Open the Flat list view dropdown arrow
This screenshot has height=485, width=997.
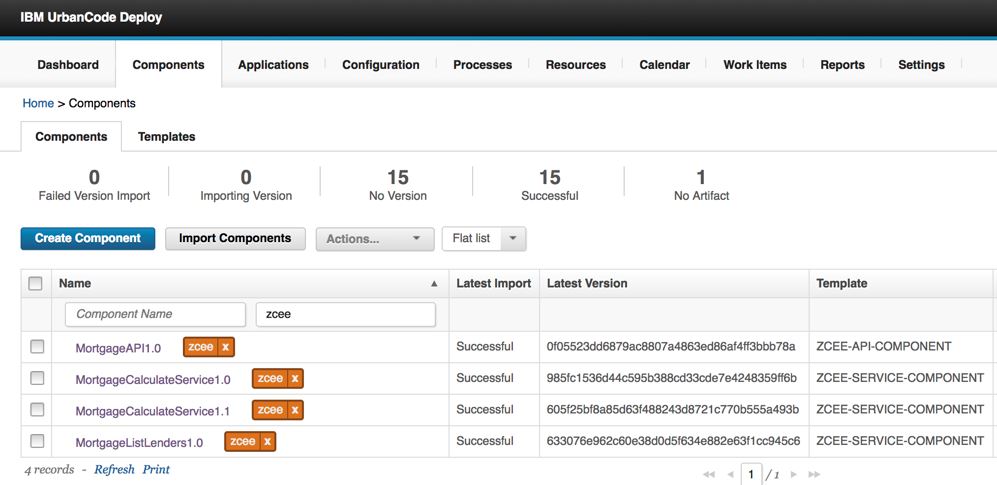513,239
